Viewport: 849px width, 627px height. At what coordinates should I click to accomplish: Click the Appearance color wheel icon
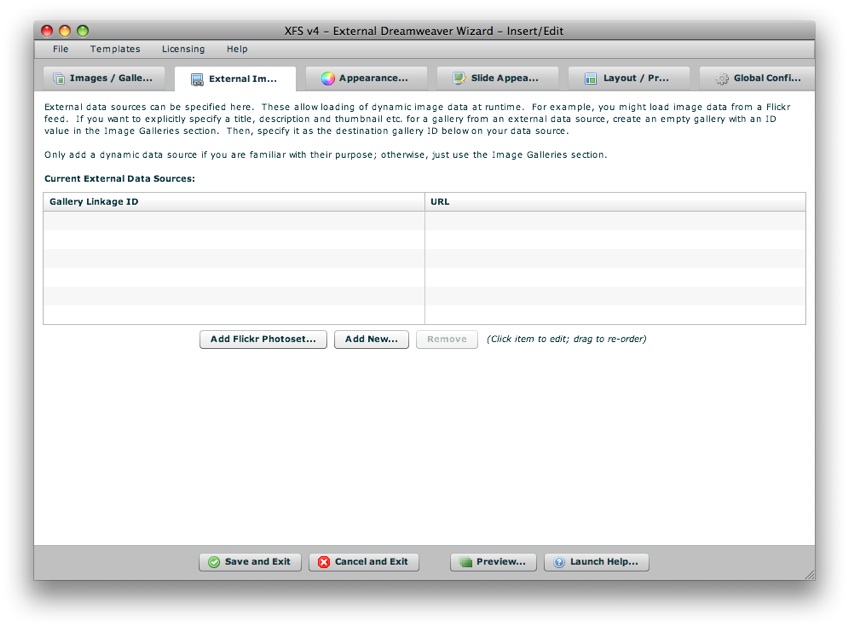tap(328, 79)
